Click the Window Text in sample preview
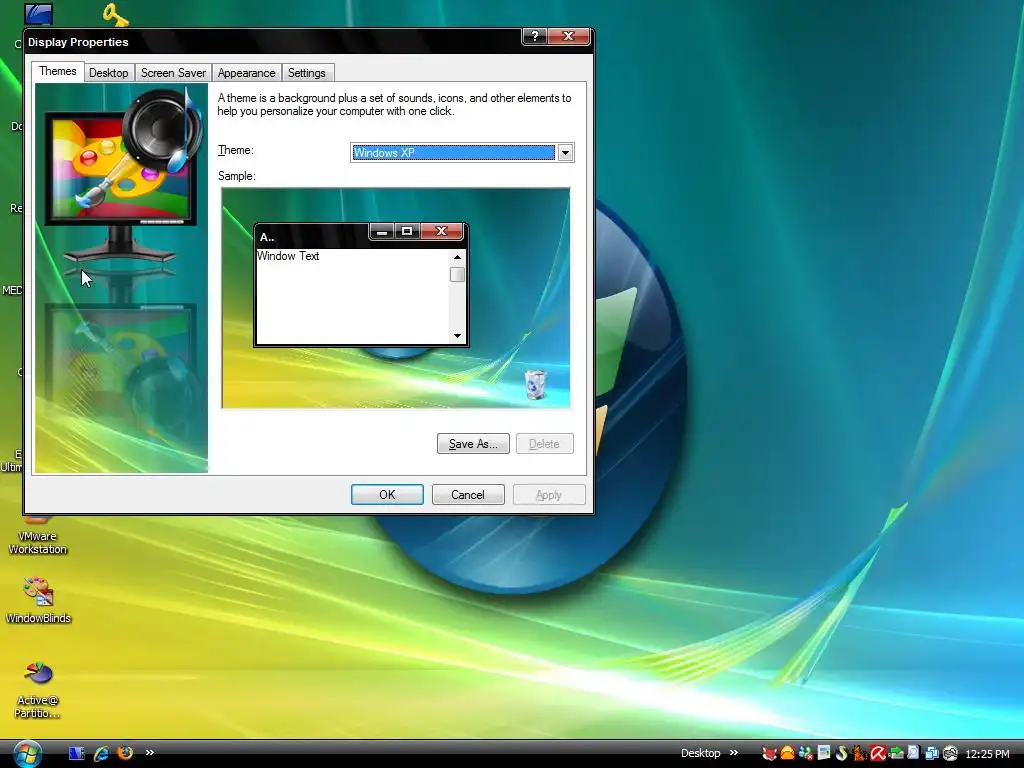Viewport: 1024px width, 768px height. tap(288, 256)
